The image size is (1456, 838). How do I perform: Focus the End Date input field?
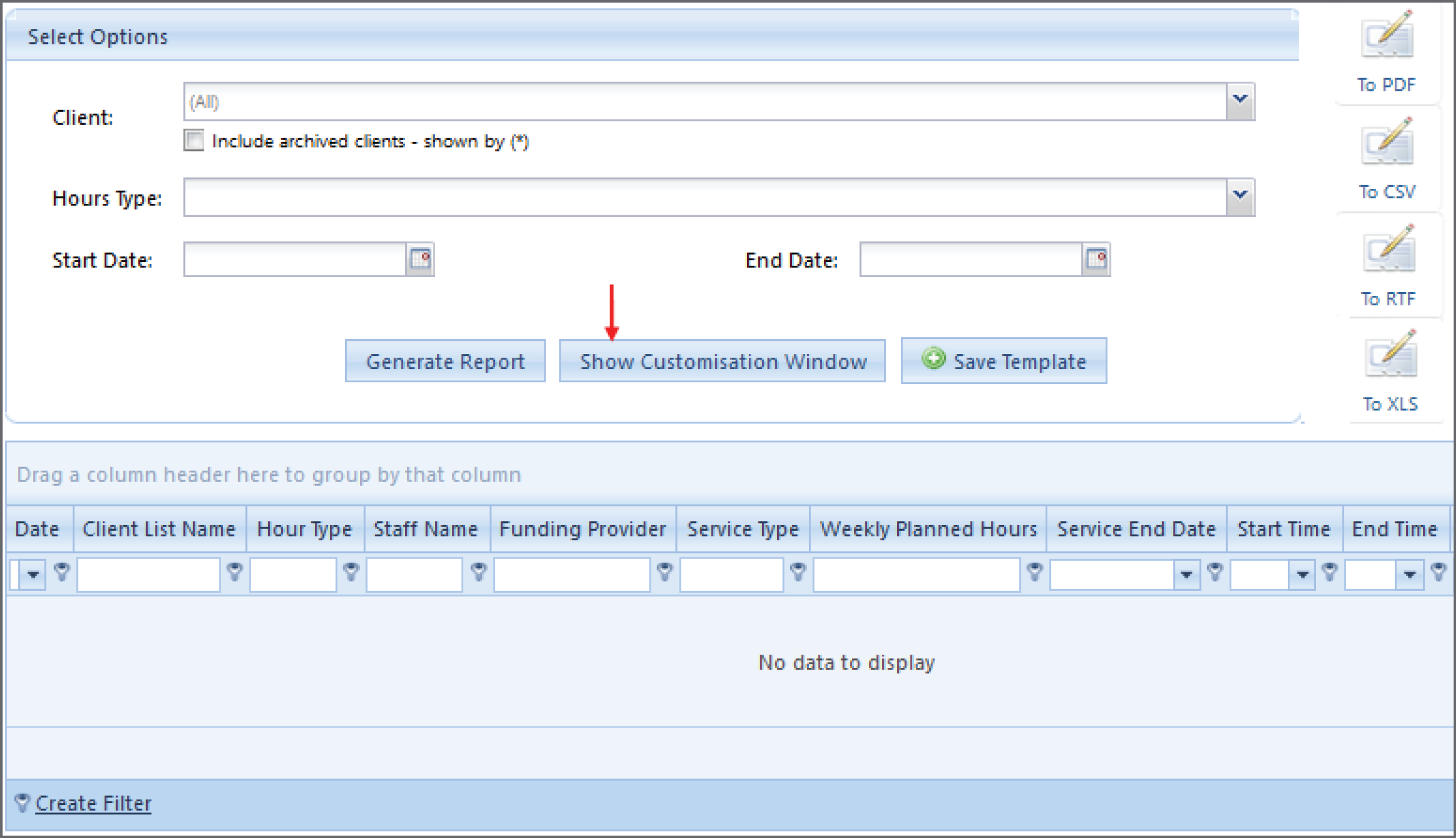972,260
